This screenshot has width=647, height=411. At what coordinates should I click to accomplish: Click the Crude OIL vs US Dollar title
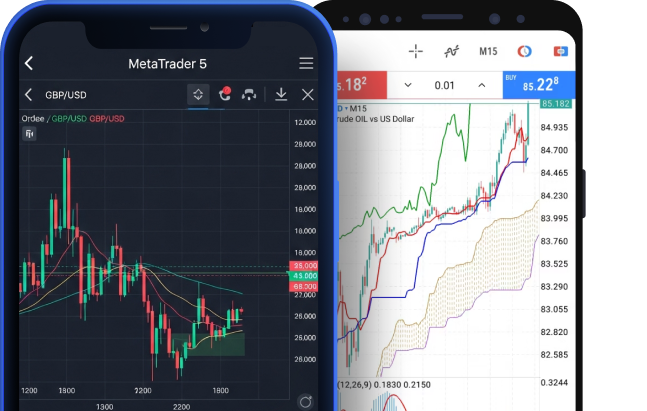(376, 119)
